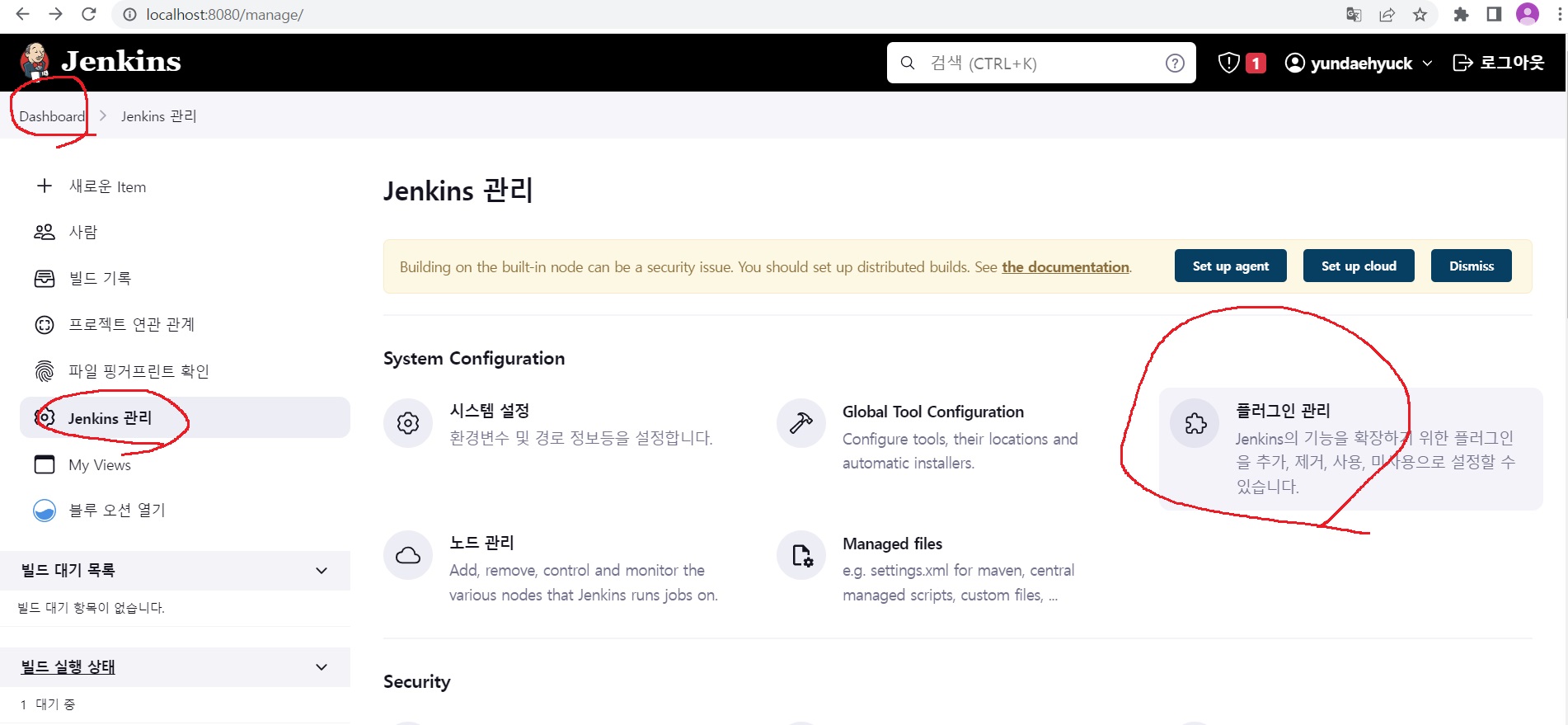Focus the 검색 search field
Viewport: 1568px width, 725px height.
[1040, 63]
